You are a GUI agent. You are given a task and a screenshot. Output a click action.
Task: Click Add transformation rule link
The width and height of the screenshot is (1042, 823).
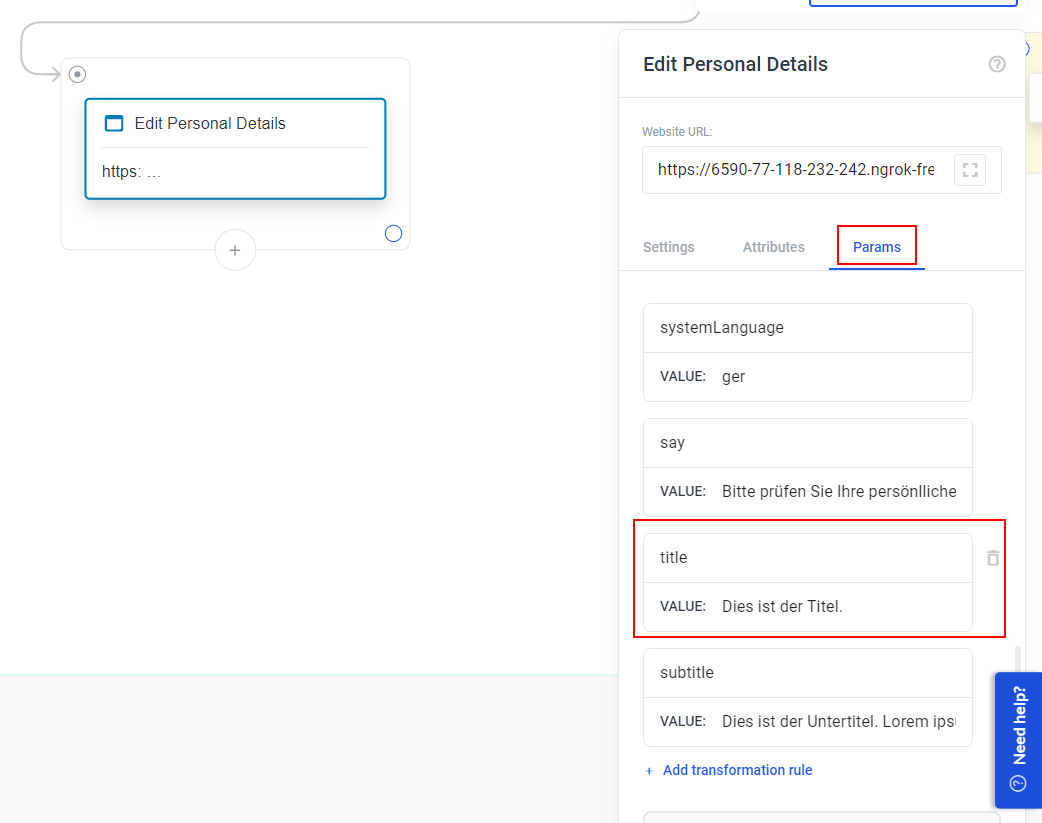point(729,770)
